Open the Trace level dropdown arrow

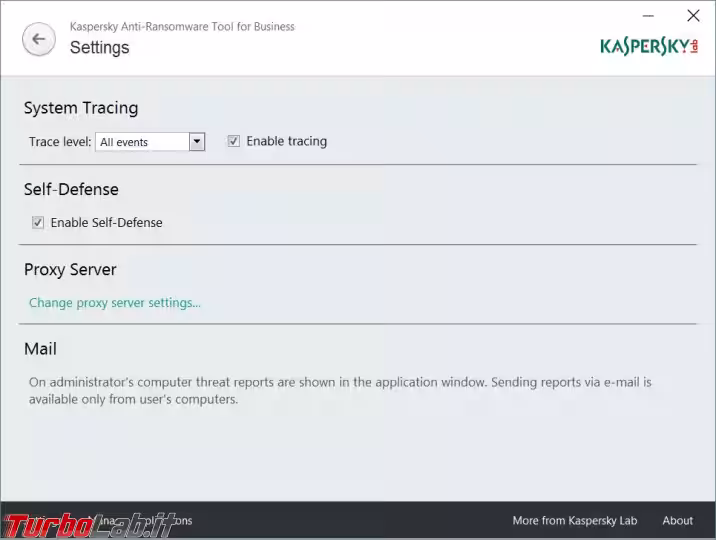197,142
